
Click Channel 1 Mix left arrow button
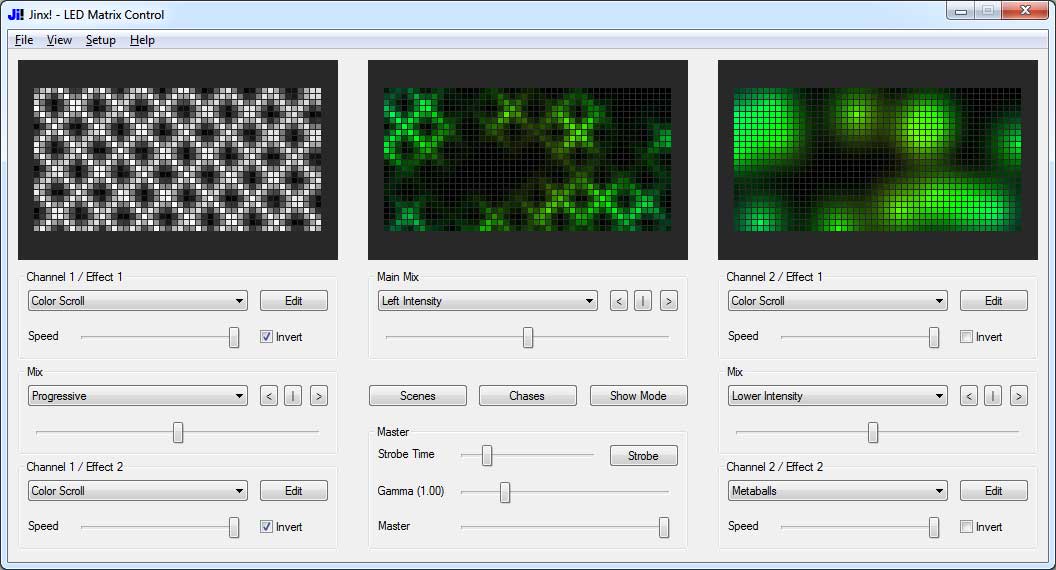coord(269,396)
